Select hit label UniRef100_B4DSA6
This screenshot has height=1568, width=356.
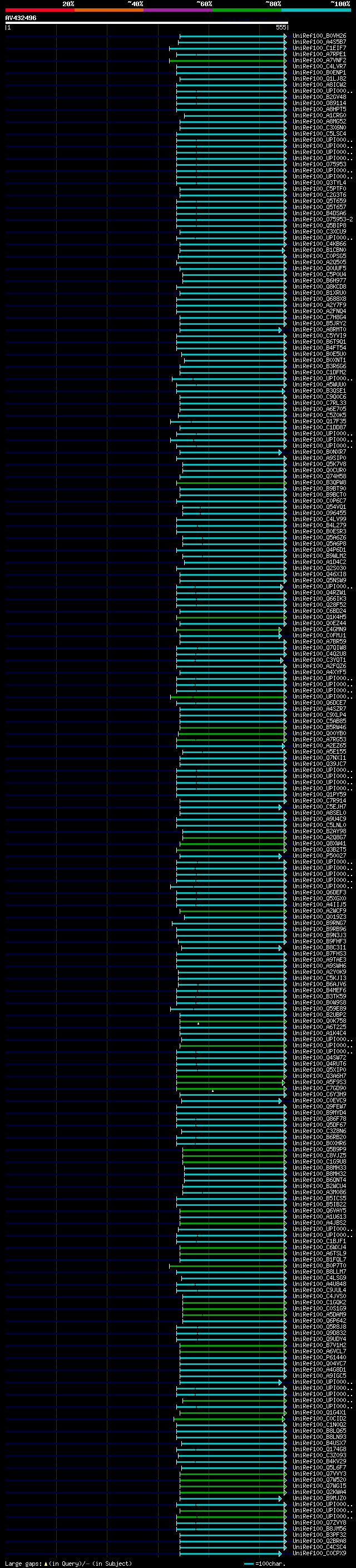[319, 213]
